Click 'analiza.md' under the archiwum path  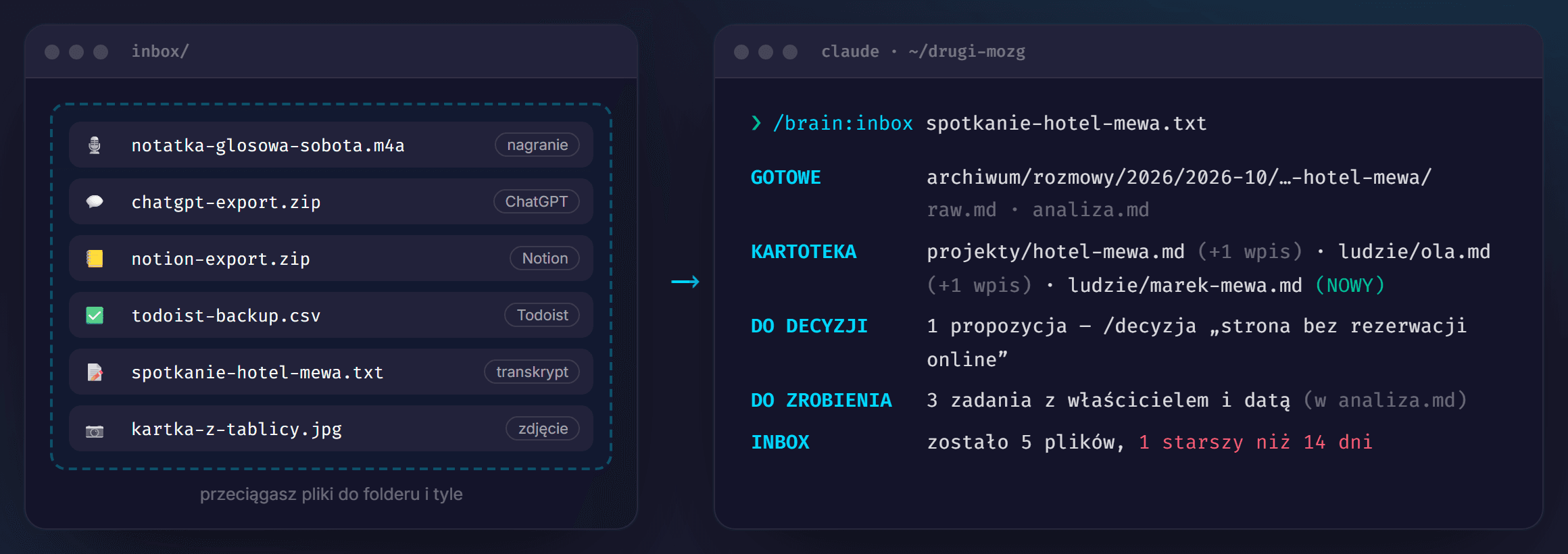1091,210
